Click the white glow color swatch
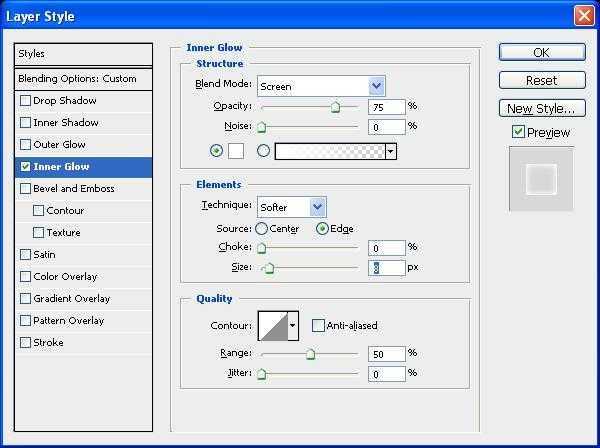Screen dimensions: 600x448 236,151
